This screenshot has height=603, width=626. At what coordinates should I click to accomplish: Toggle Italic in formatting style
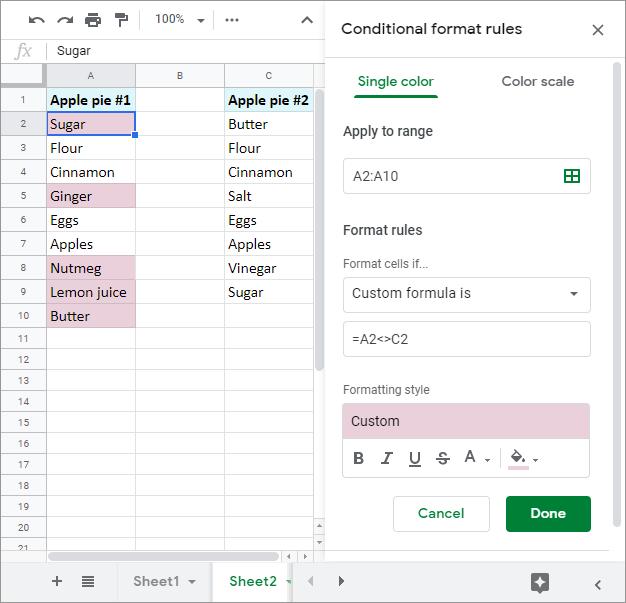point(386,458)
